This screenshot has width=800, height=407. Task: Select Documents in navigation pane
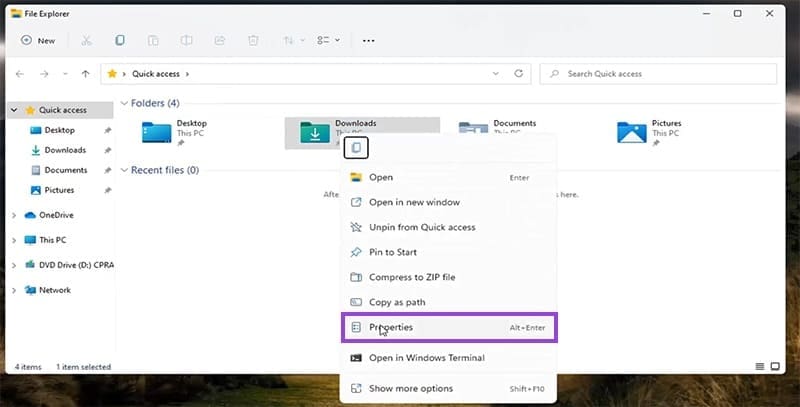(x=66, y=170)
